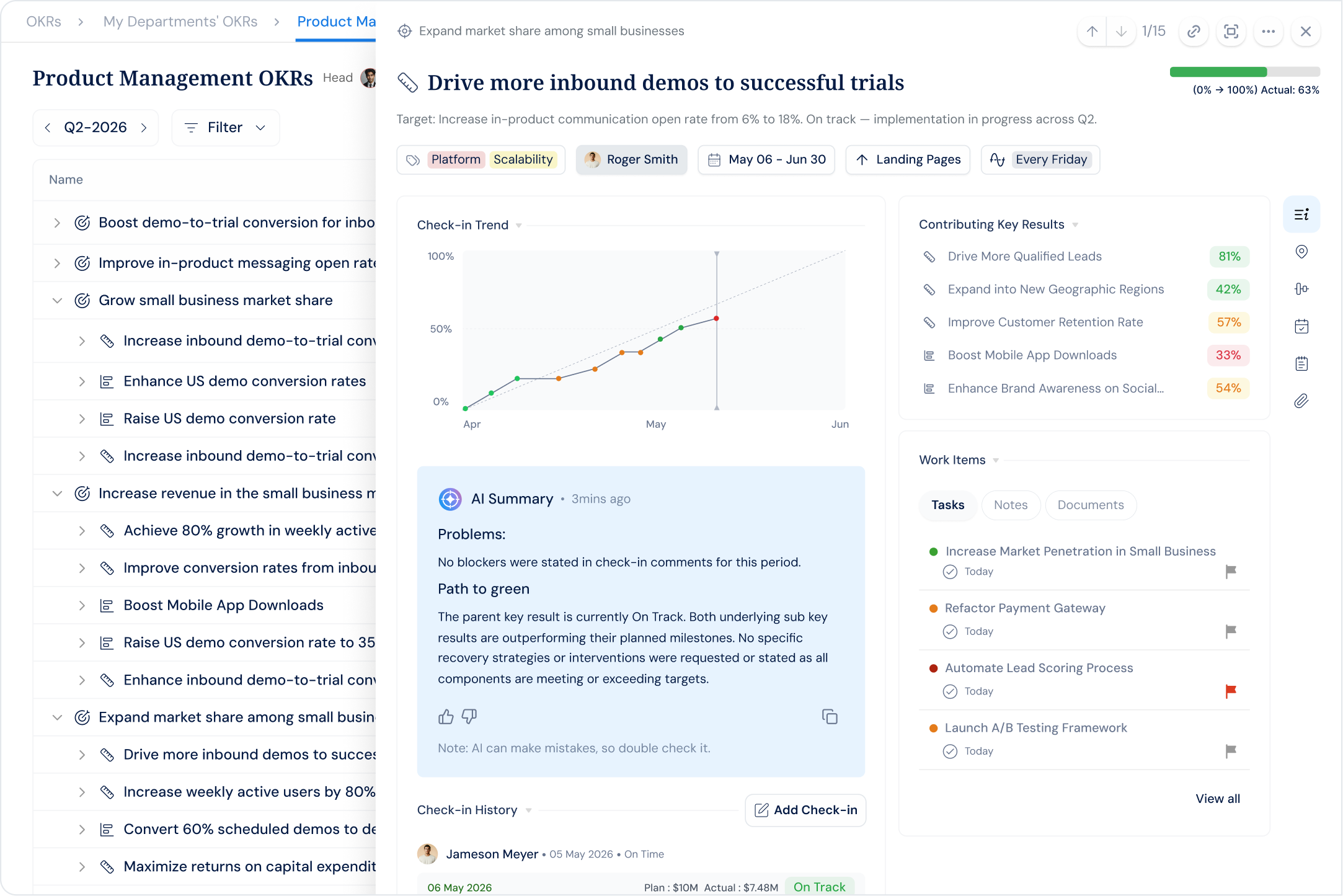Click the 63% actual progress bar
This screenshot has width=1343, height=896.
coord(1244,72)
